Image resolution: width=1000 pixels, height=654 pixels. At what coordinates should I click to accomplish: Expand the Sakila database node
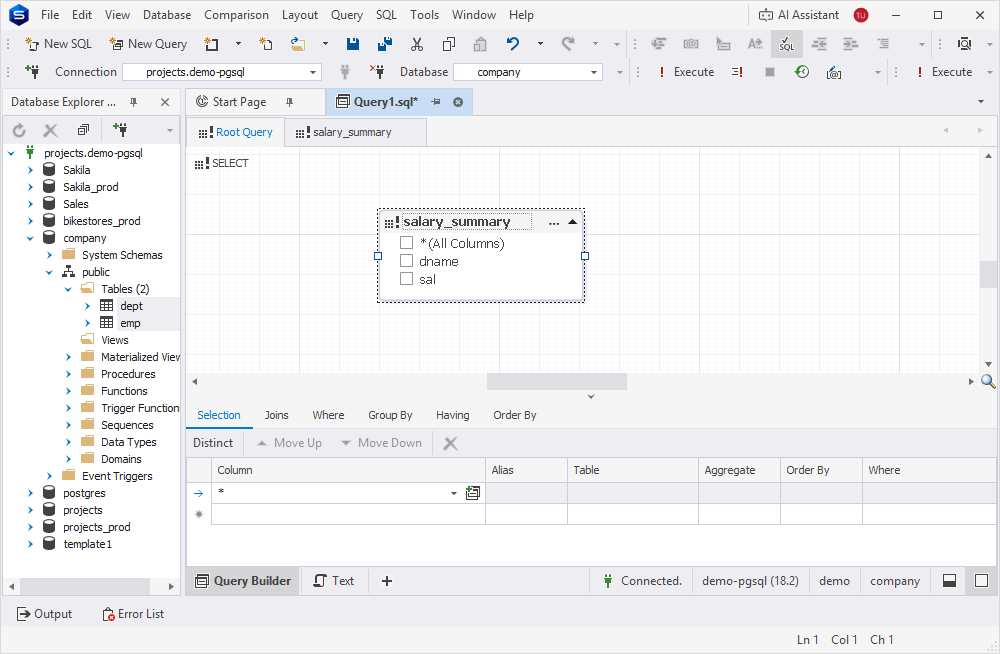pos(30,170)
